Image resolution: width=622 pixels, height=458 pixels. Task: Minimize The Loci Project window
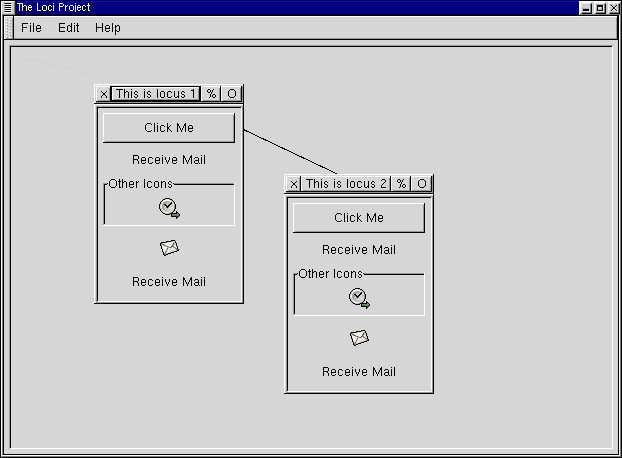586,8
